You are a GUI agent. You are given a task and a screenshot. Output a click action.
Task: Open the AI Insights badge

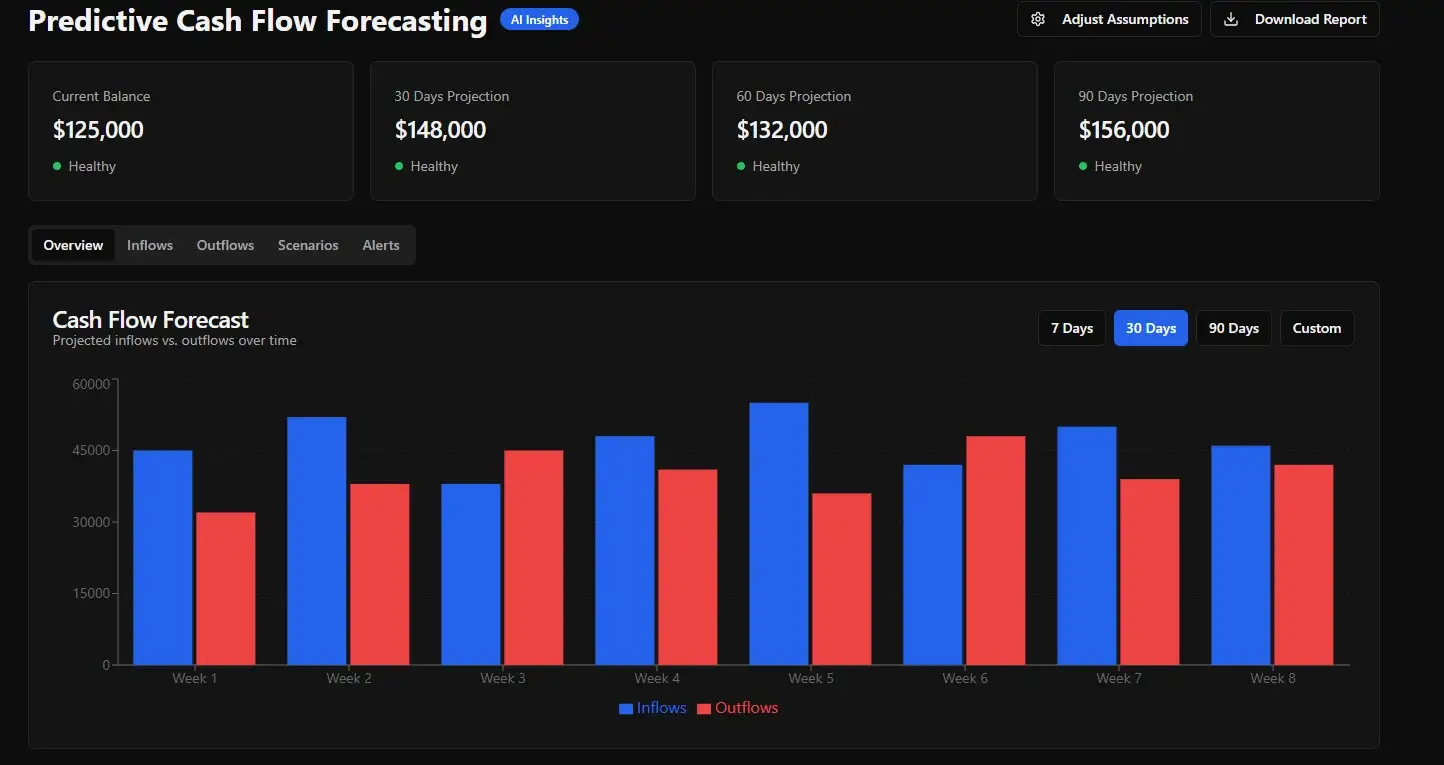tap(539, 19)
